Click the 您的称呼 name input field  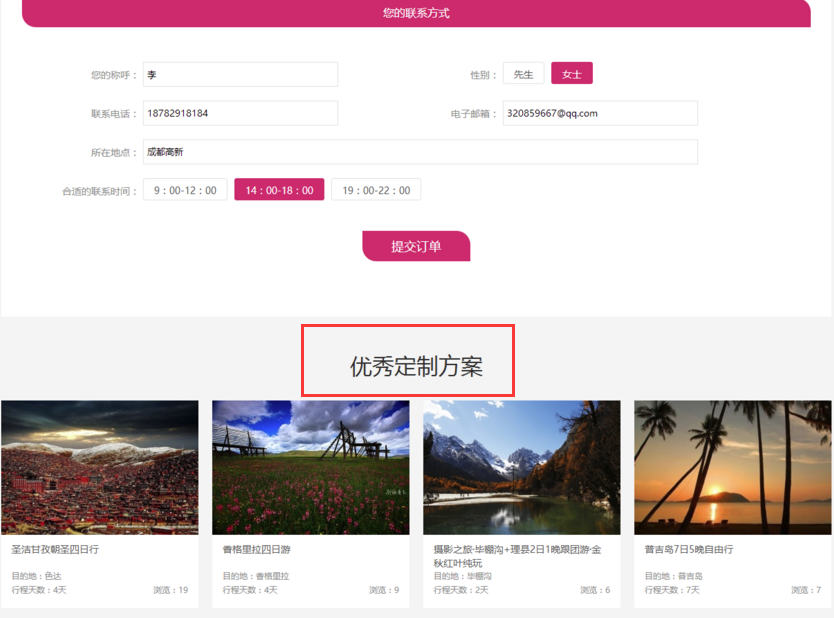(240, 75)
